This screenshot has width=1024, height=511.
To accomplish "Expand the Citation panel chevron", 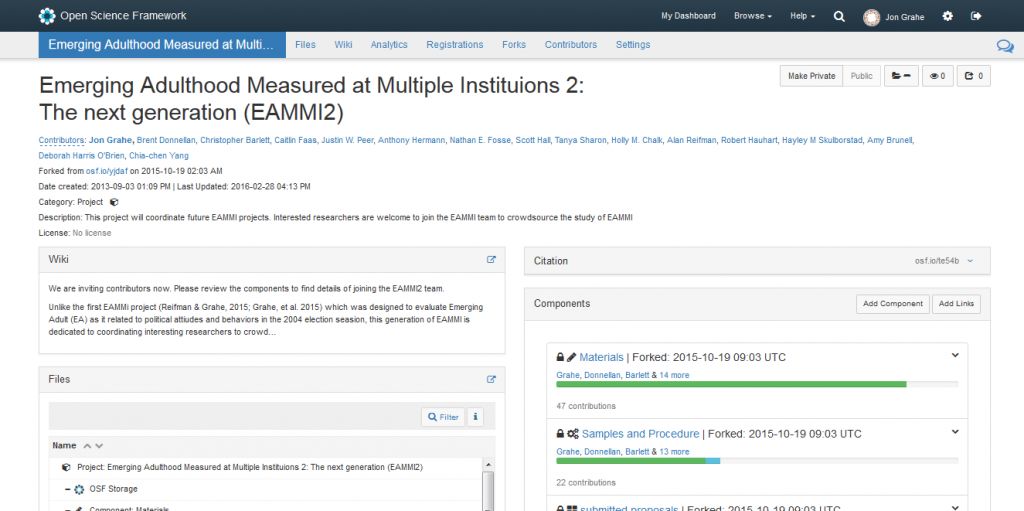I will tap(970, 261).
